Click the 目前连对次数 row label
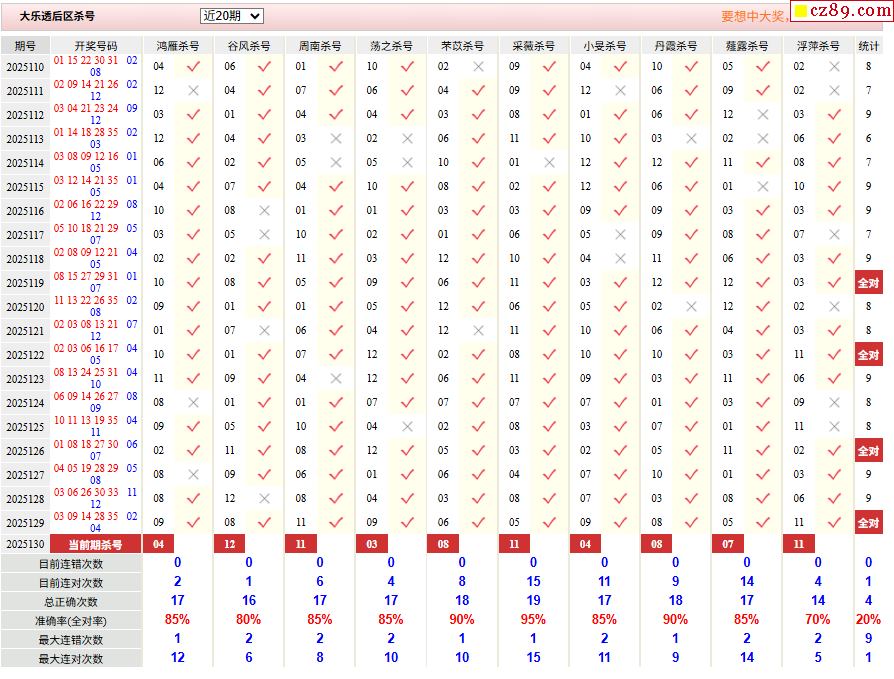894x679 pixels. [71, 582]
